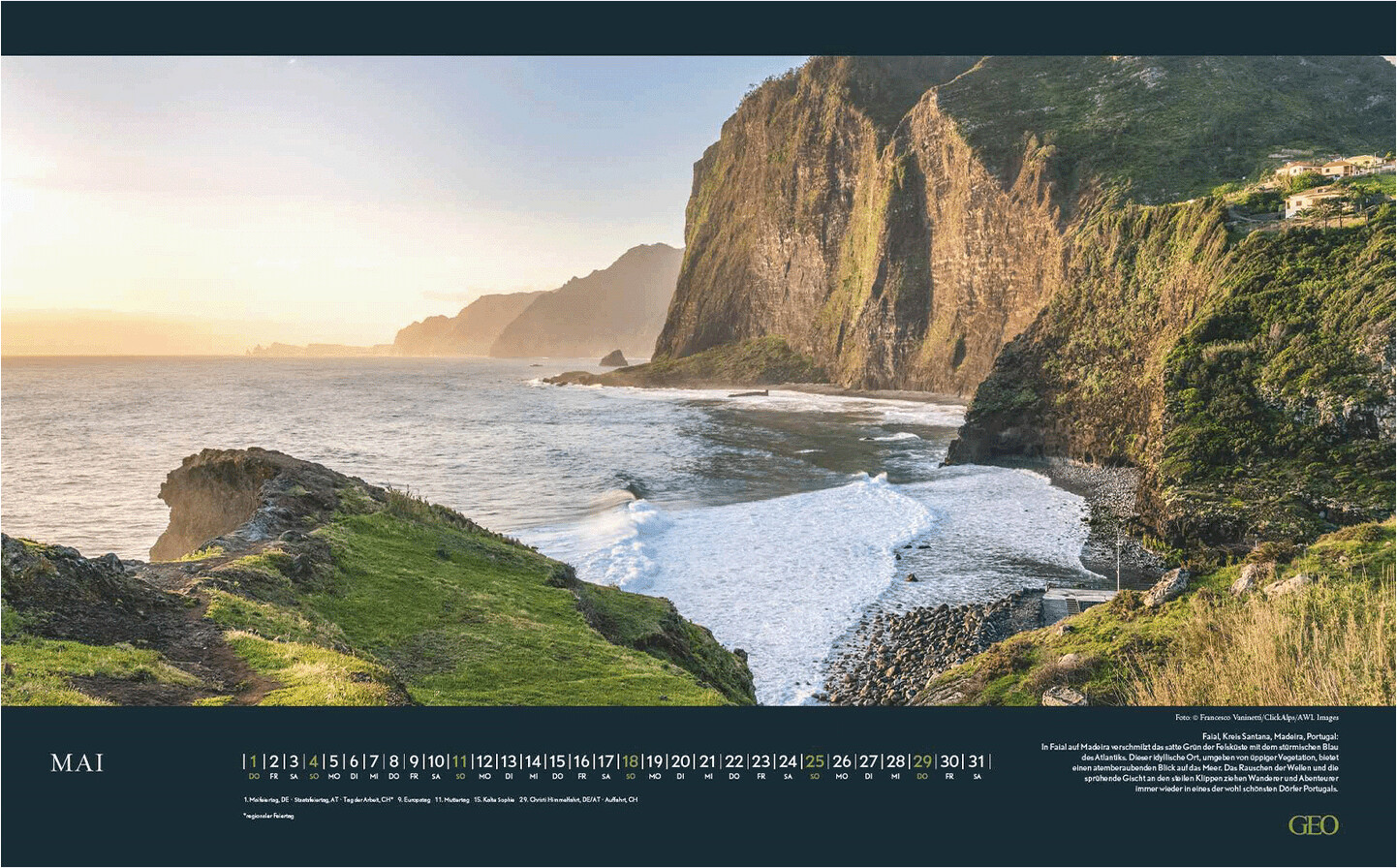Click the holiday list footnote line
1397x868 pixels.
[x=440, y=800]
